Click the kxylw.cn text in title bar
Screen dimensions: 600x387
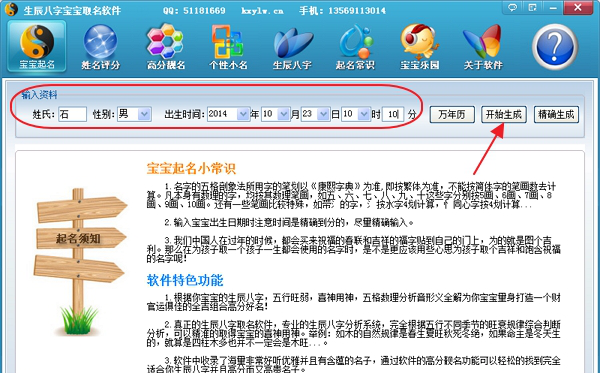point(262,11)
